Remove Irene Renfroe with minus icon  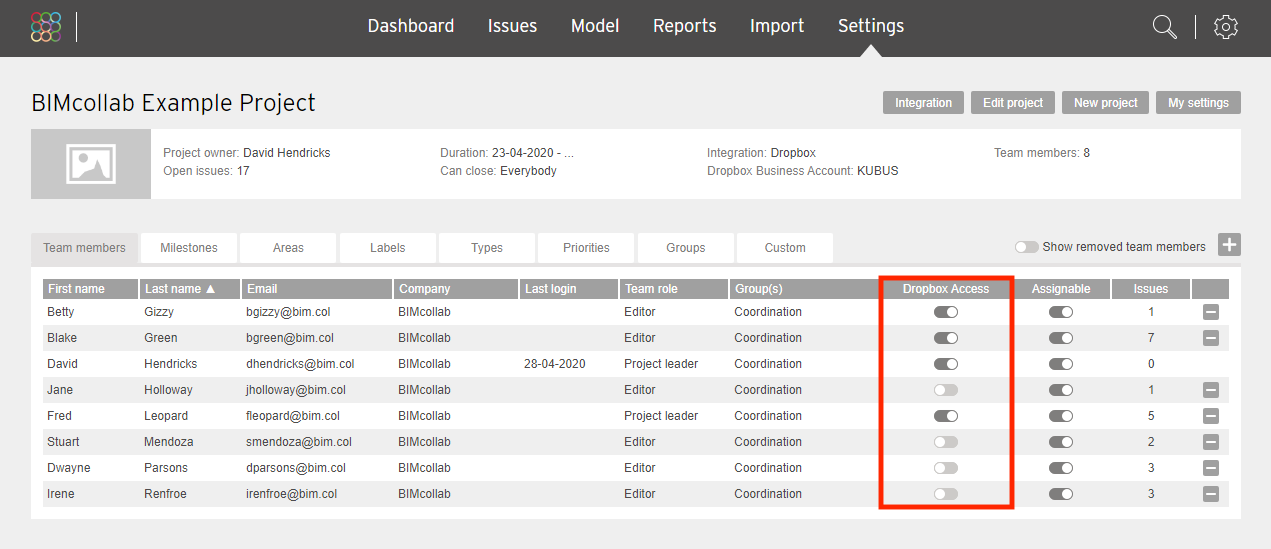coord(1211,494)
